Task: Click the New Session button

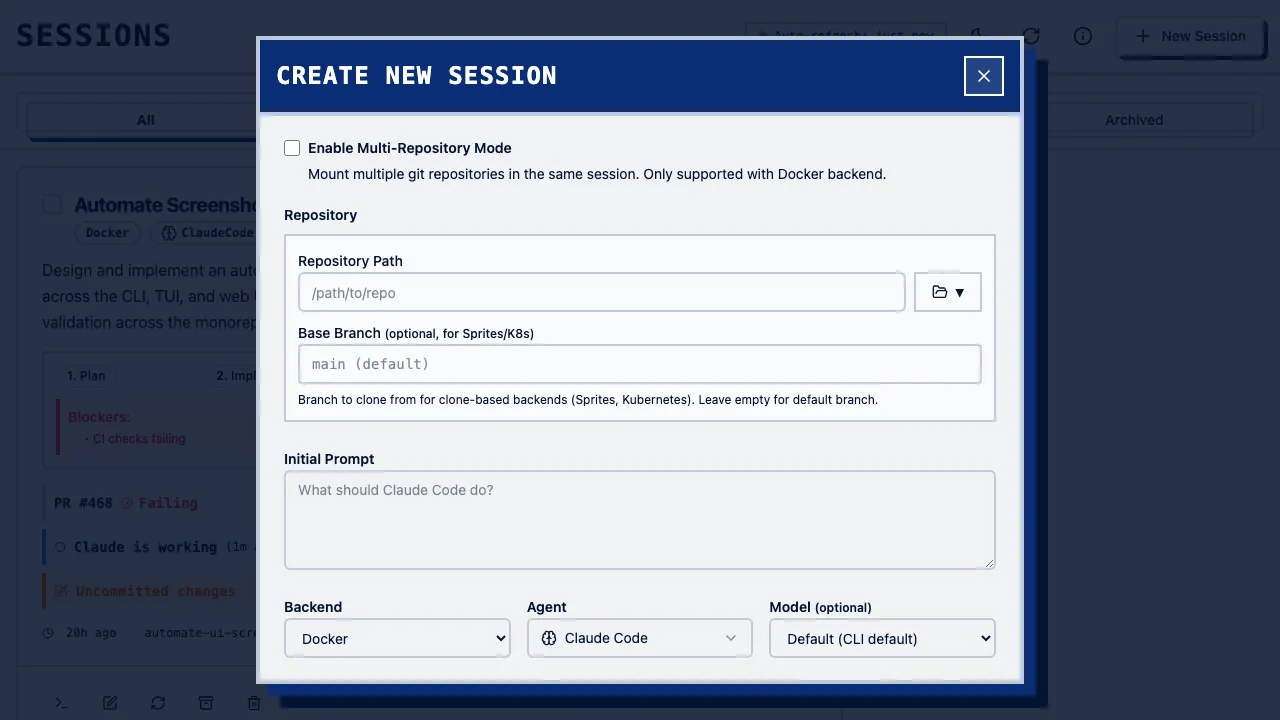Action: pos(1191,36)
